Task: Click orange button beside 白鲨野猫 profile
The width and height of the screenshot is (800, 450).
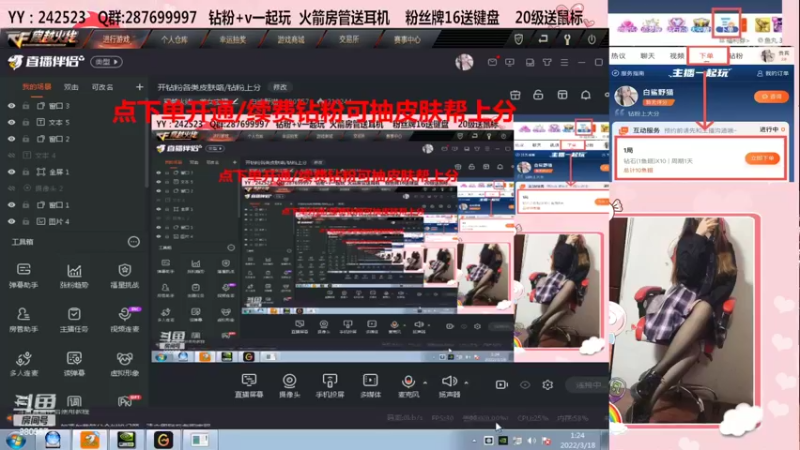Action: pos(771,96)
